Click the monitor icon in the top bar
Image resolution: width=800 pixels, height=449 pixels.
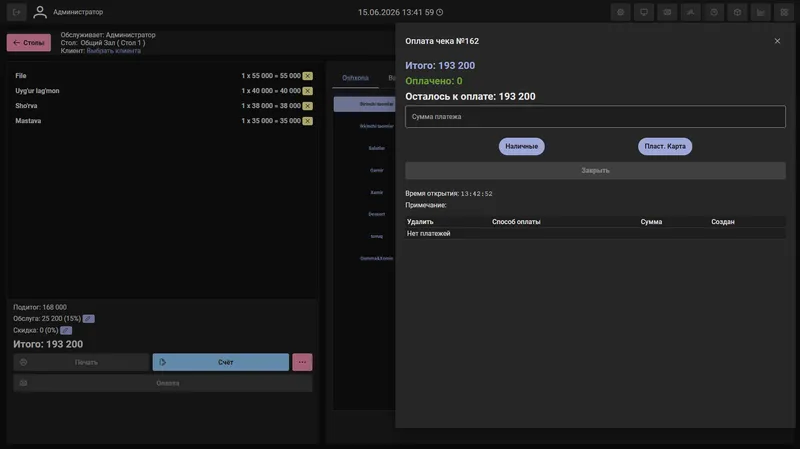644,12
